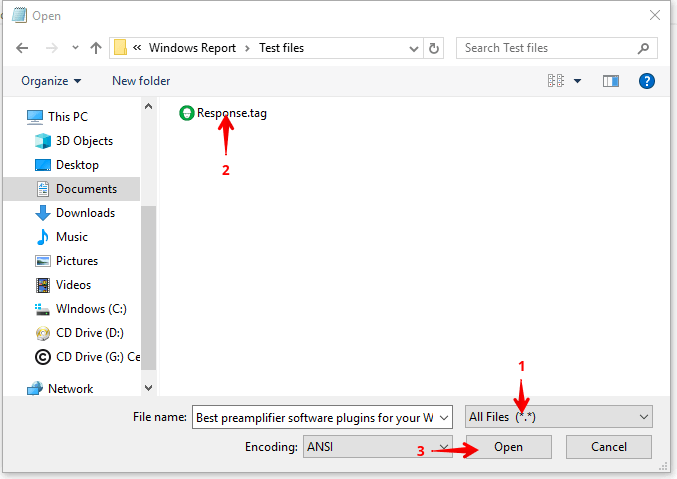Go back with the Back arrow
This screenshot has width=677, height=479.
(x=22, y=48)
